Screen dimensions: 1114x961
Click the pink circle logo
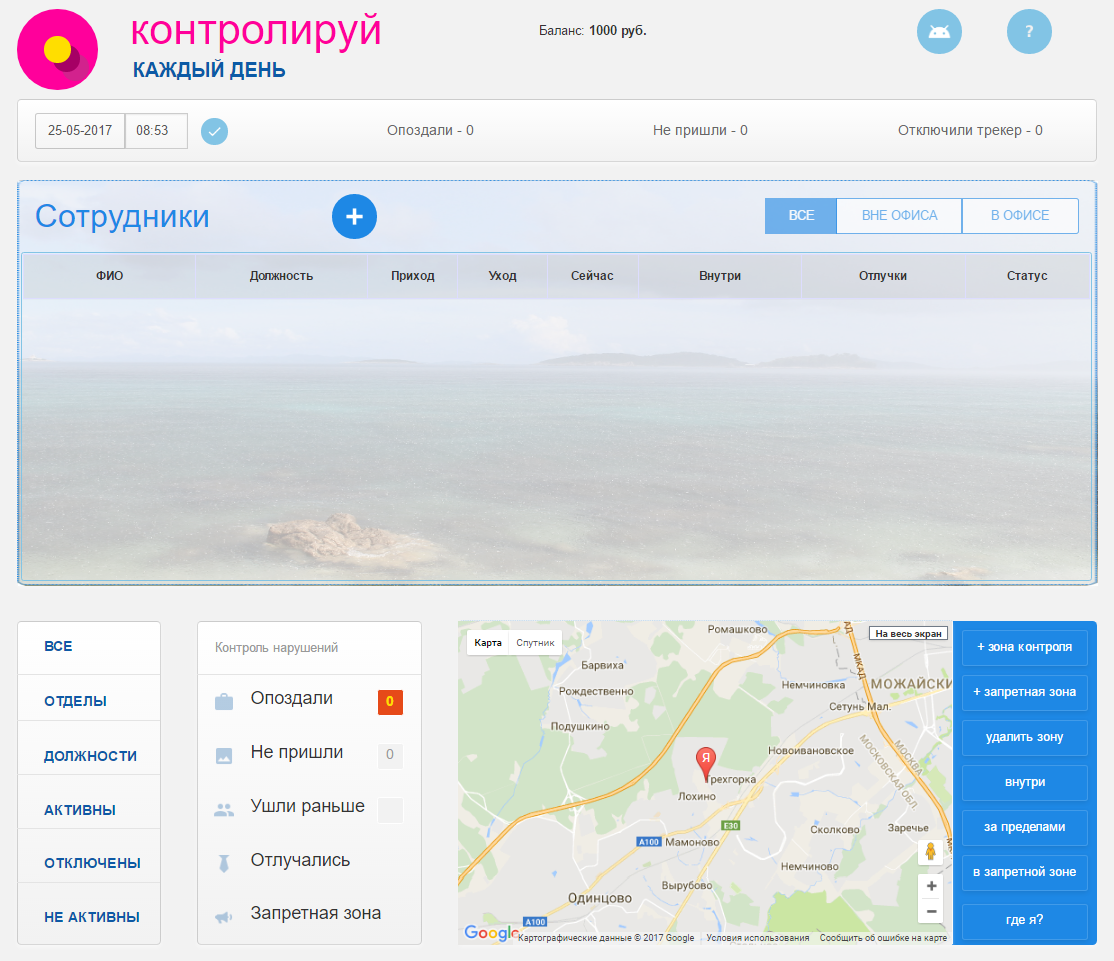[x=58, y=50]
